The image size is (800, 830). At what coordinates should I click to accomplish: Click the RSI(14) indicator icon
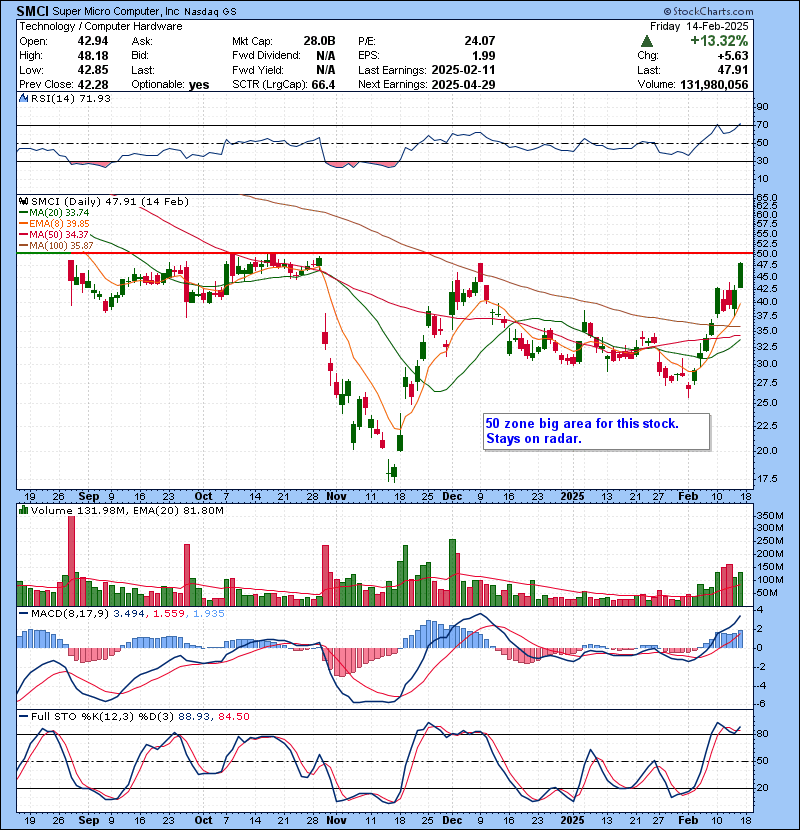click(x=24, y=98)
